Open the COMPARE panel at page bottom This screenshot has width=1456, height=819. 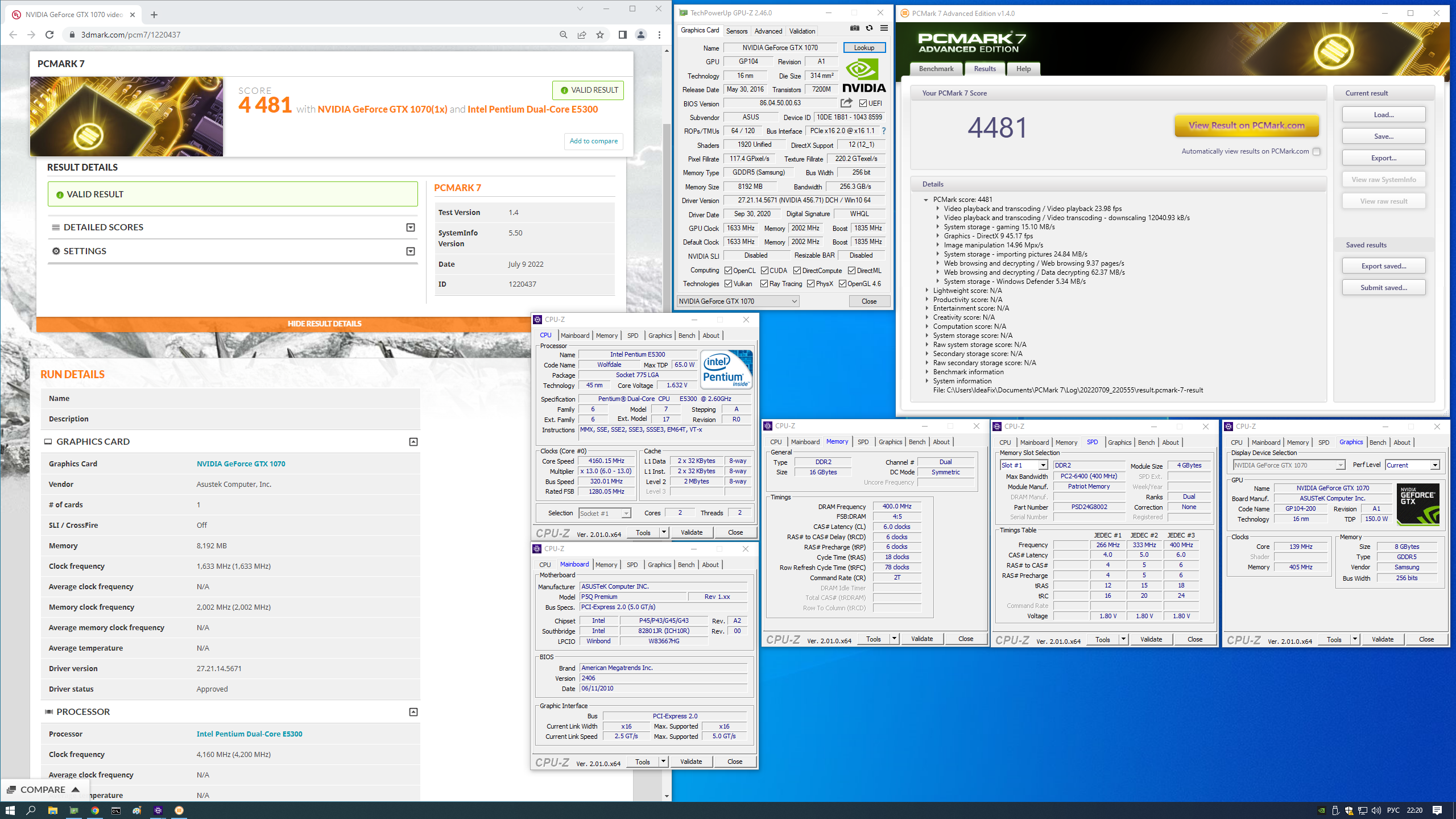pos(43,790)
